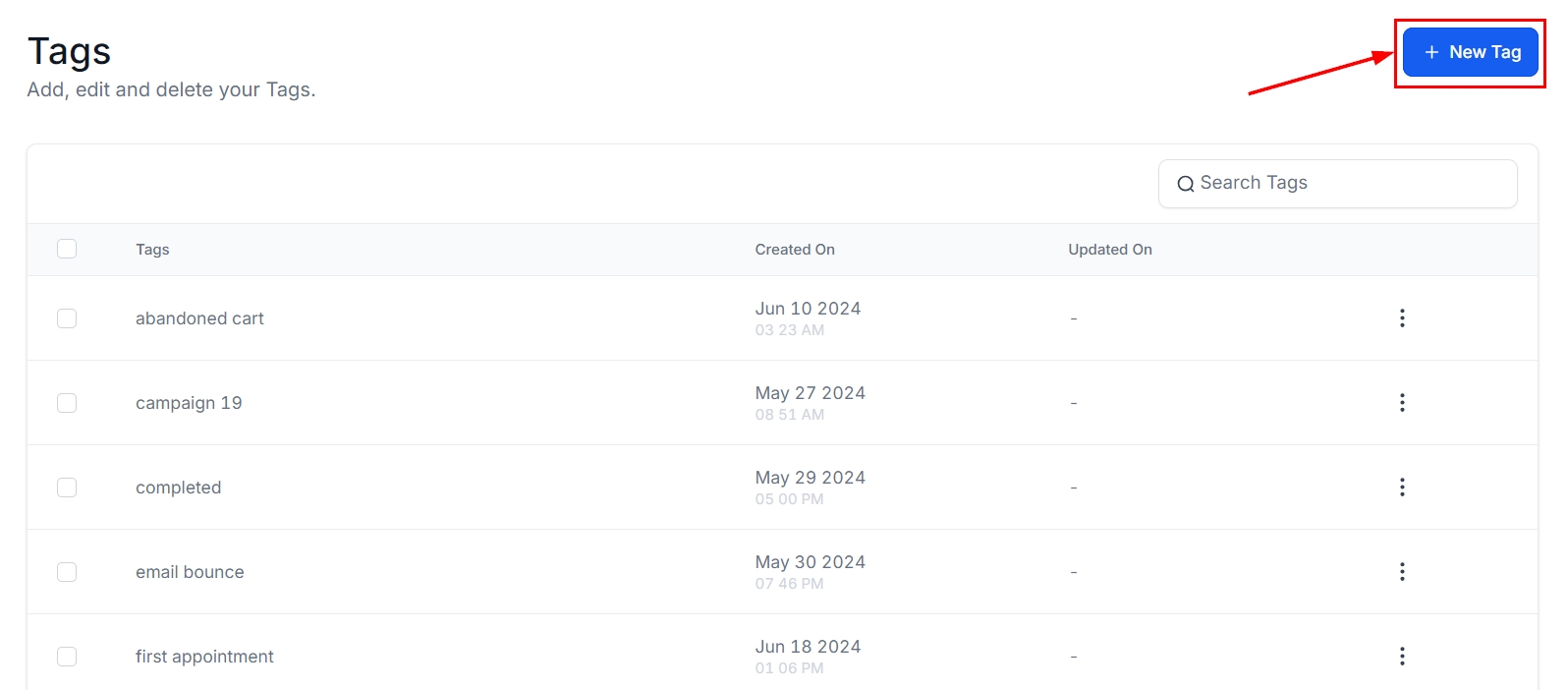
Task: Open three-dot menu for email bounce
Action: click(x=1401, y=571)
